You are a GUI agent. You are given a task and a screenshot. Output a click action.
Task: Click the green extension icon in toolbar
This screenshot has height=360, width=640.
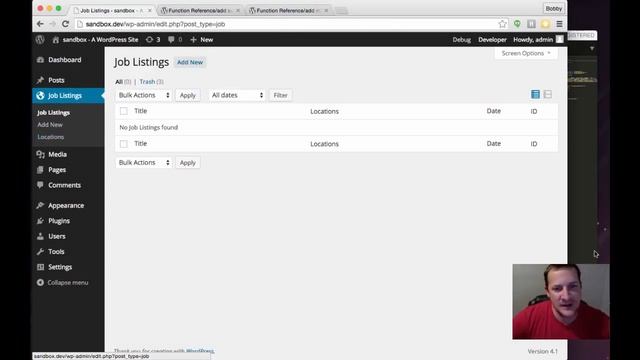517,24
